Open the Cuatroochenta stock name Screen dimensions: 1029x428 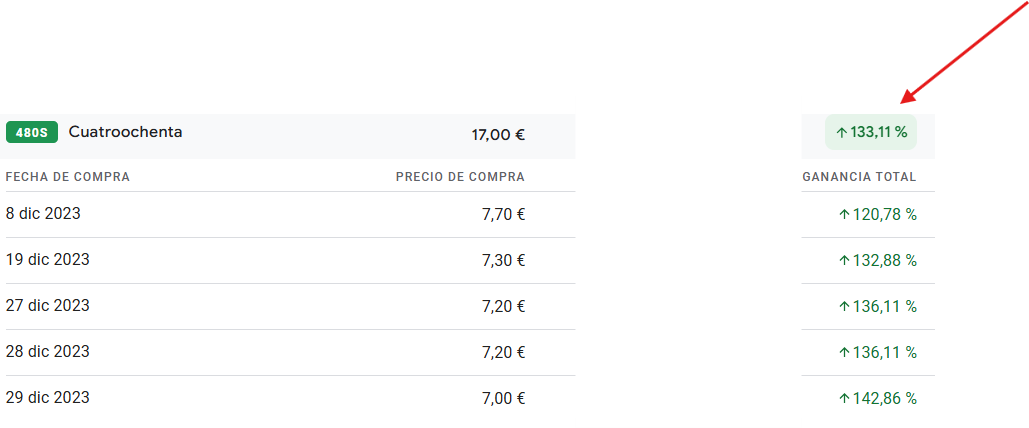125,132
